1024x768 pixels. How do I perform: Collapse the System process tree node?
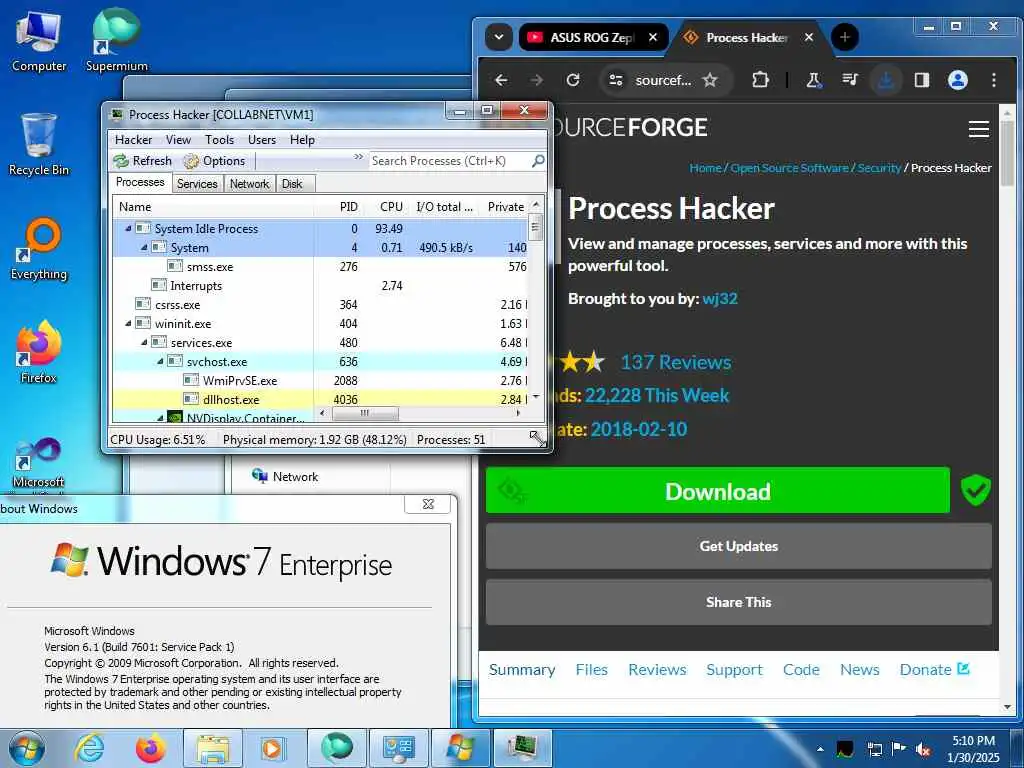(x=144, y=248)
